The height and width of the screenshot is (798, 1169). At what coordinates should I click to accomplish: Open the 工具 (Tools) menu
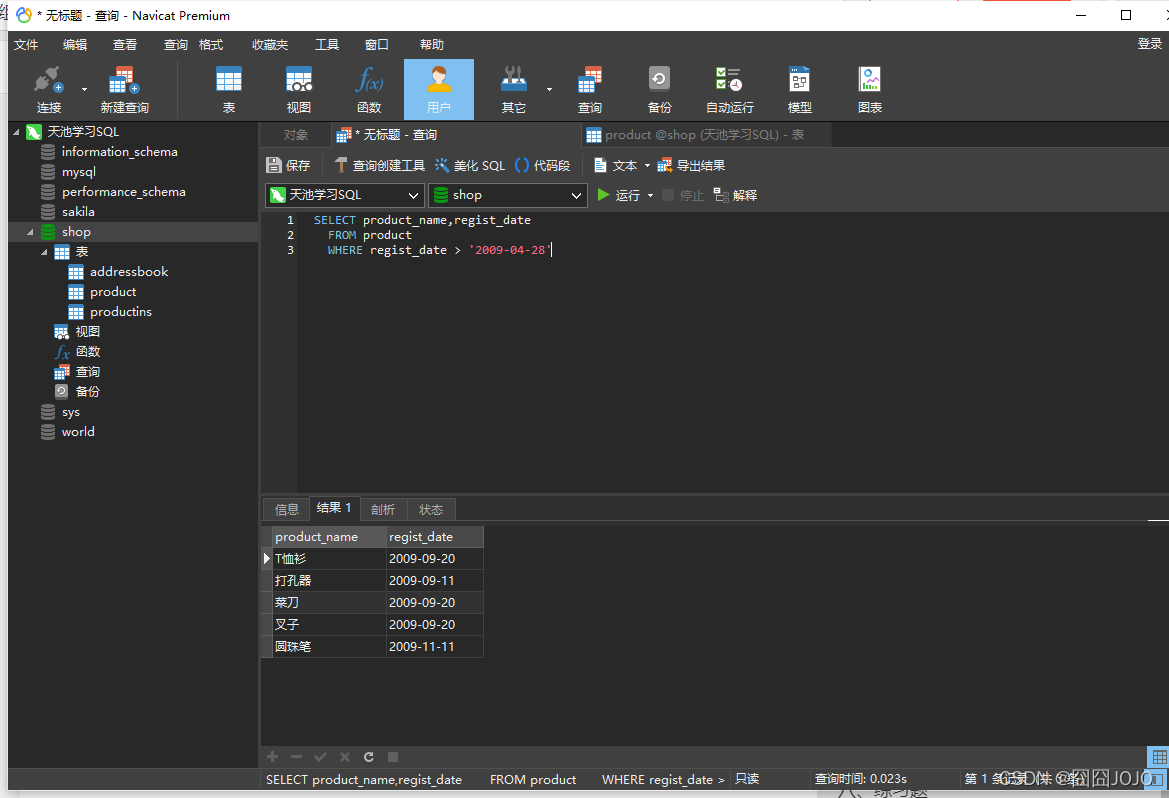(327, 45)
